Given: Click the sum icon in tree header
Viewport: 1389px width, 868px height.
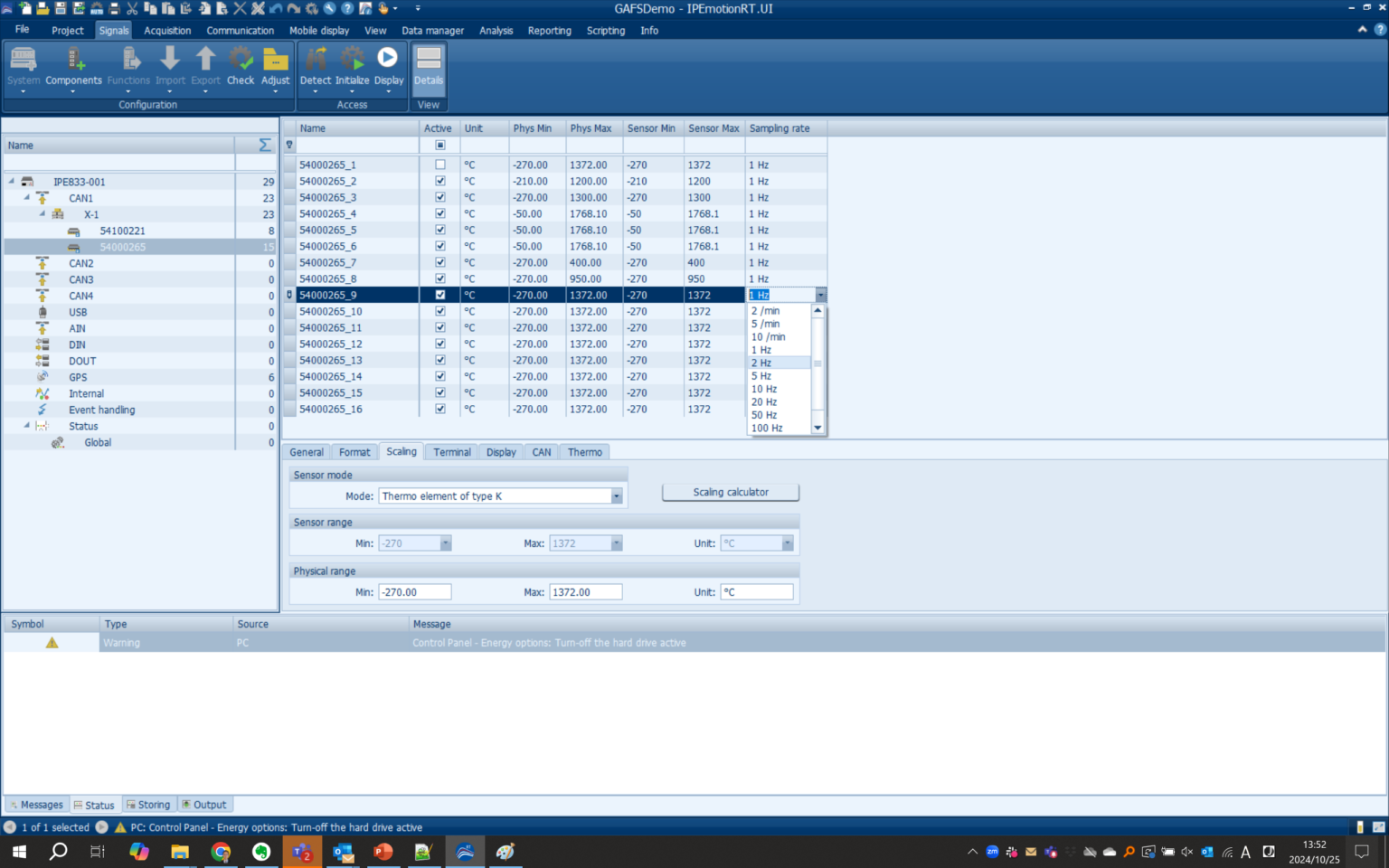Looking at the screenshot, I should [x=264, y=146].
